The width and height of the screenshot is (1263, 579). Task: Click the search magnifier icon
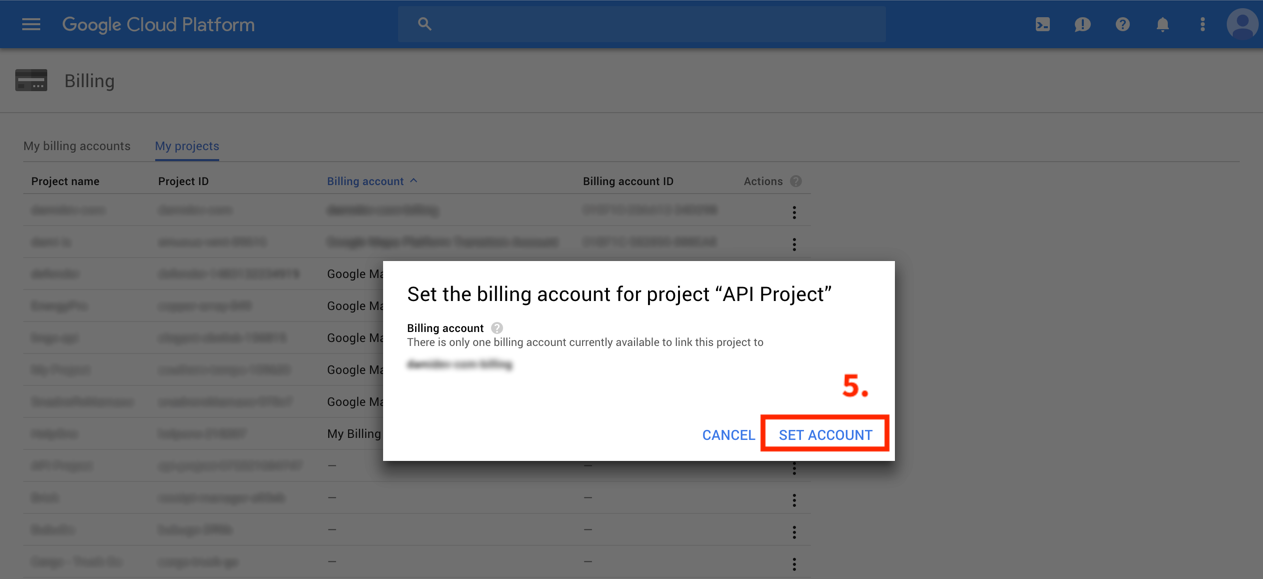[424, 23]
